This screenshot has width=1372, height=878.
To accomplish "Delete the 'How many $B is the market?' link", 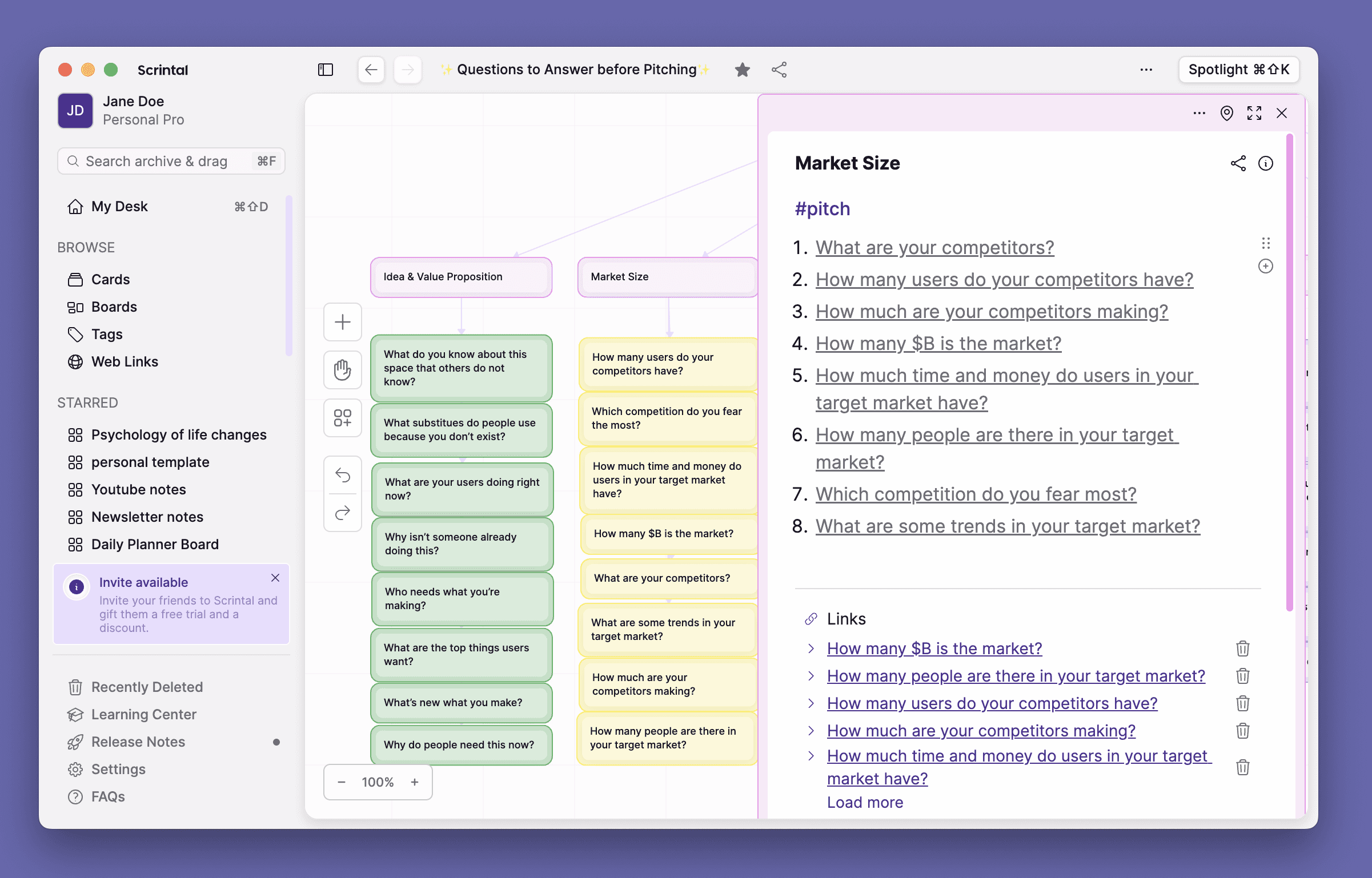I will click(1242, 649).
